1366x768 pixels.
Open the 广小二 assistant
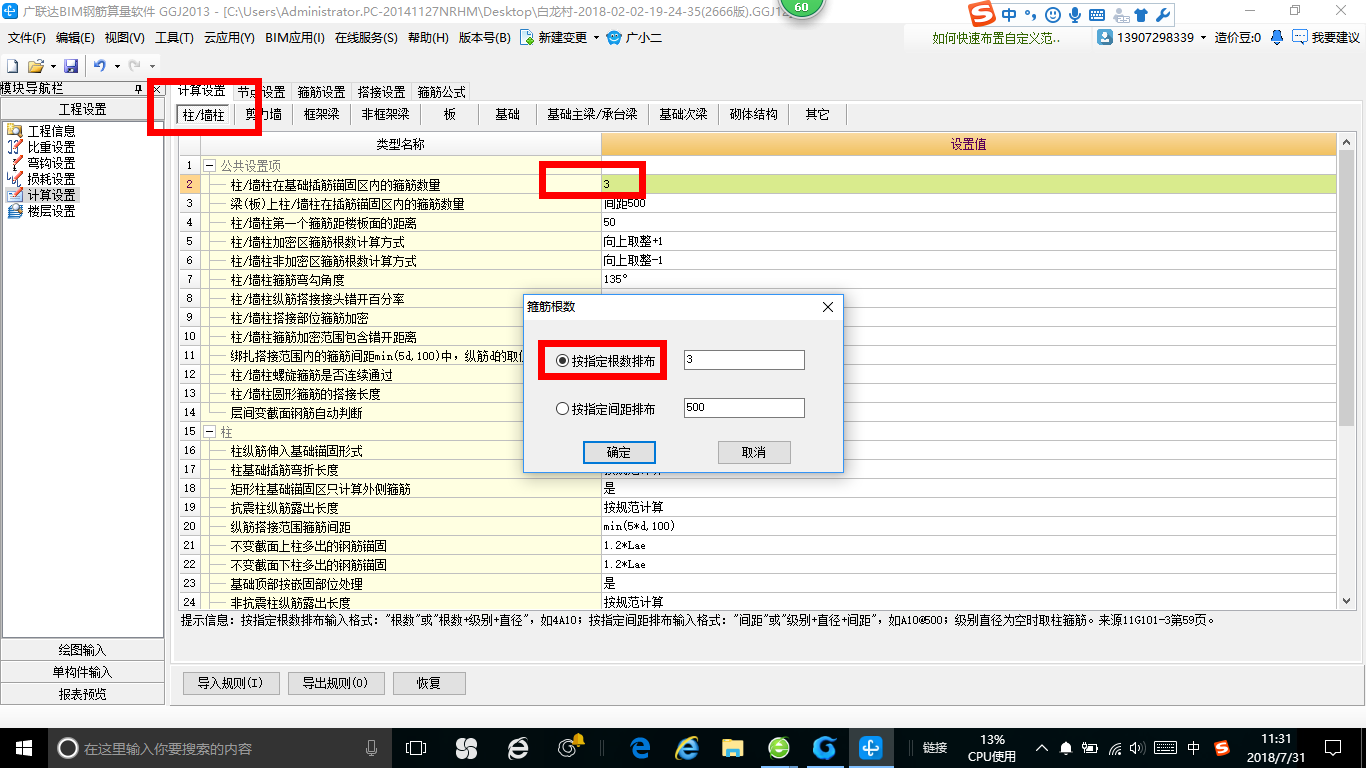pos(634,38)
